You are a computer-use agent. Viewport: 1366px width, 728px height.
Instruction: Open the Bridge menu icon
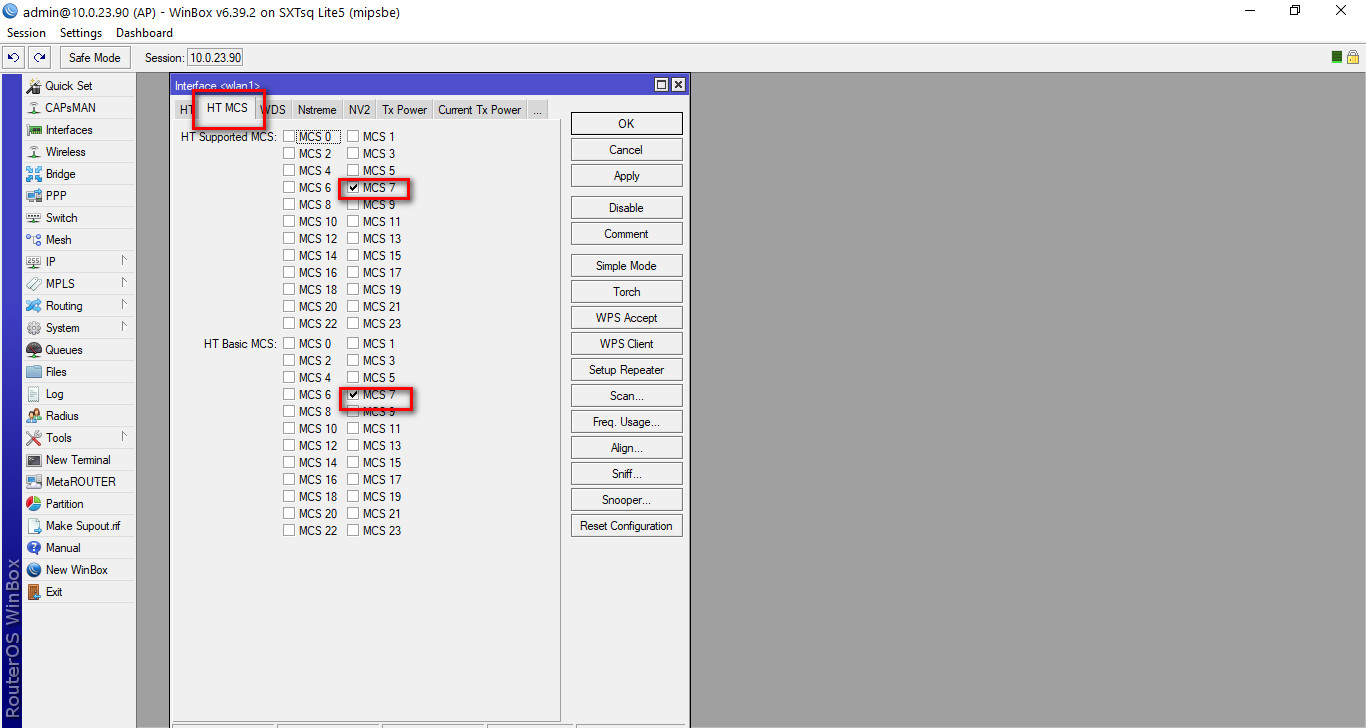(34, 174)
